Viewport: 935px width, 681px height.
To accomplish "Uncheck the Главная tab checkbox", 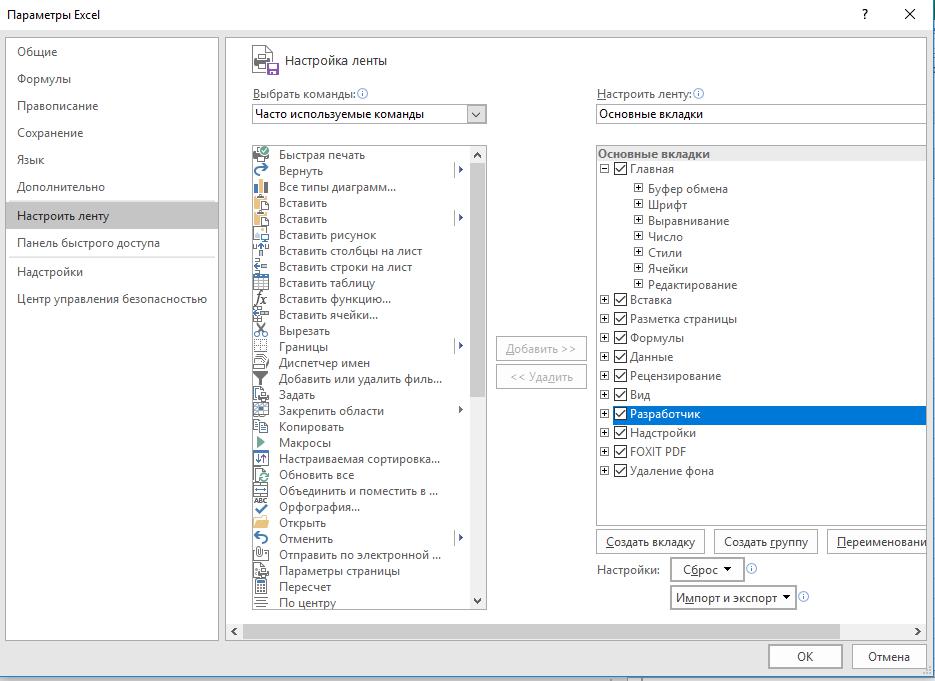I will [x=620, y=169].
